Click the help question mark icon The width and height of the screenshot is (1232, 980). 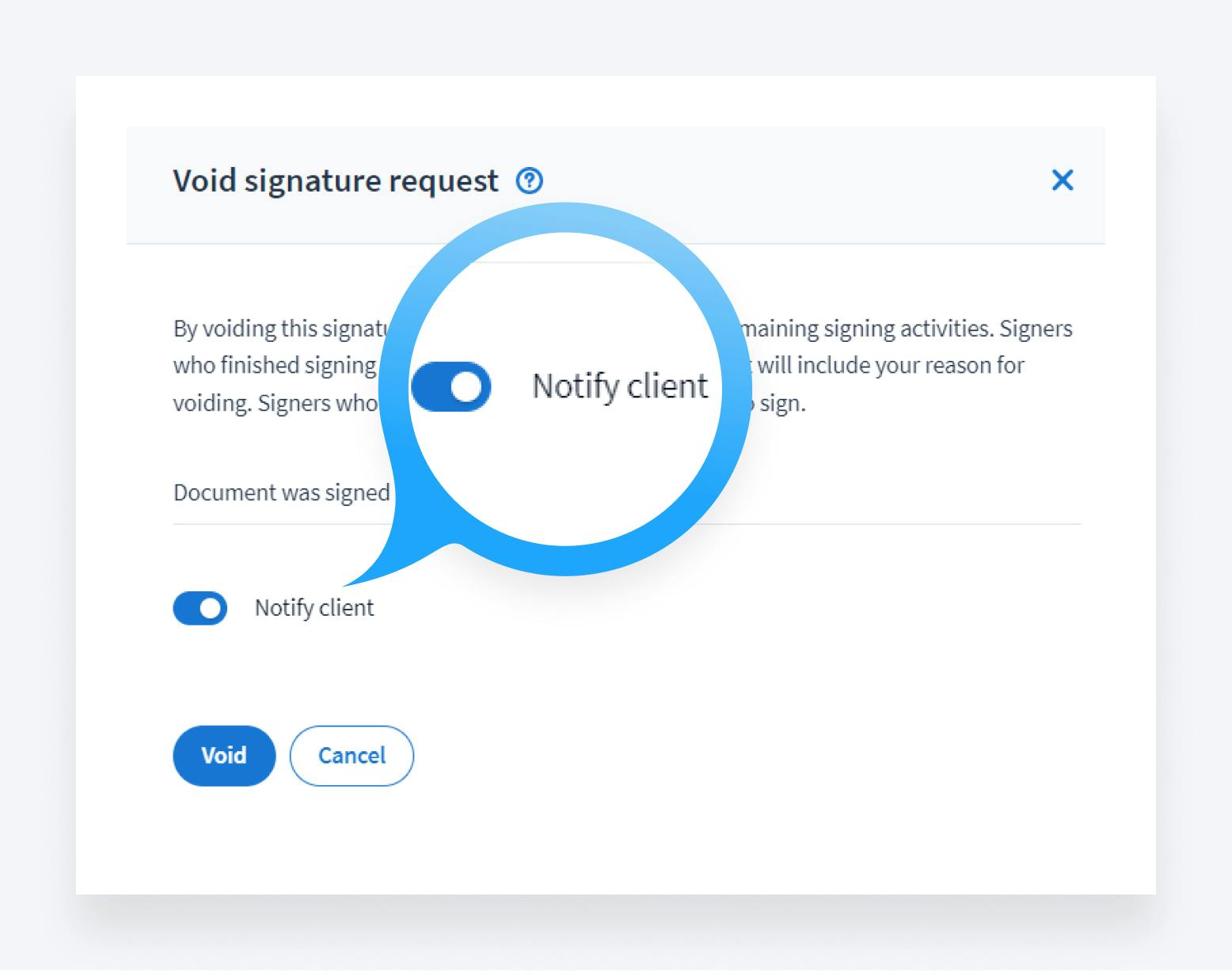(x=530, y=181)
